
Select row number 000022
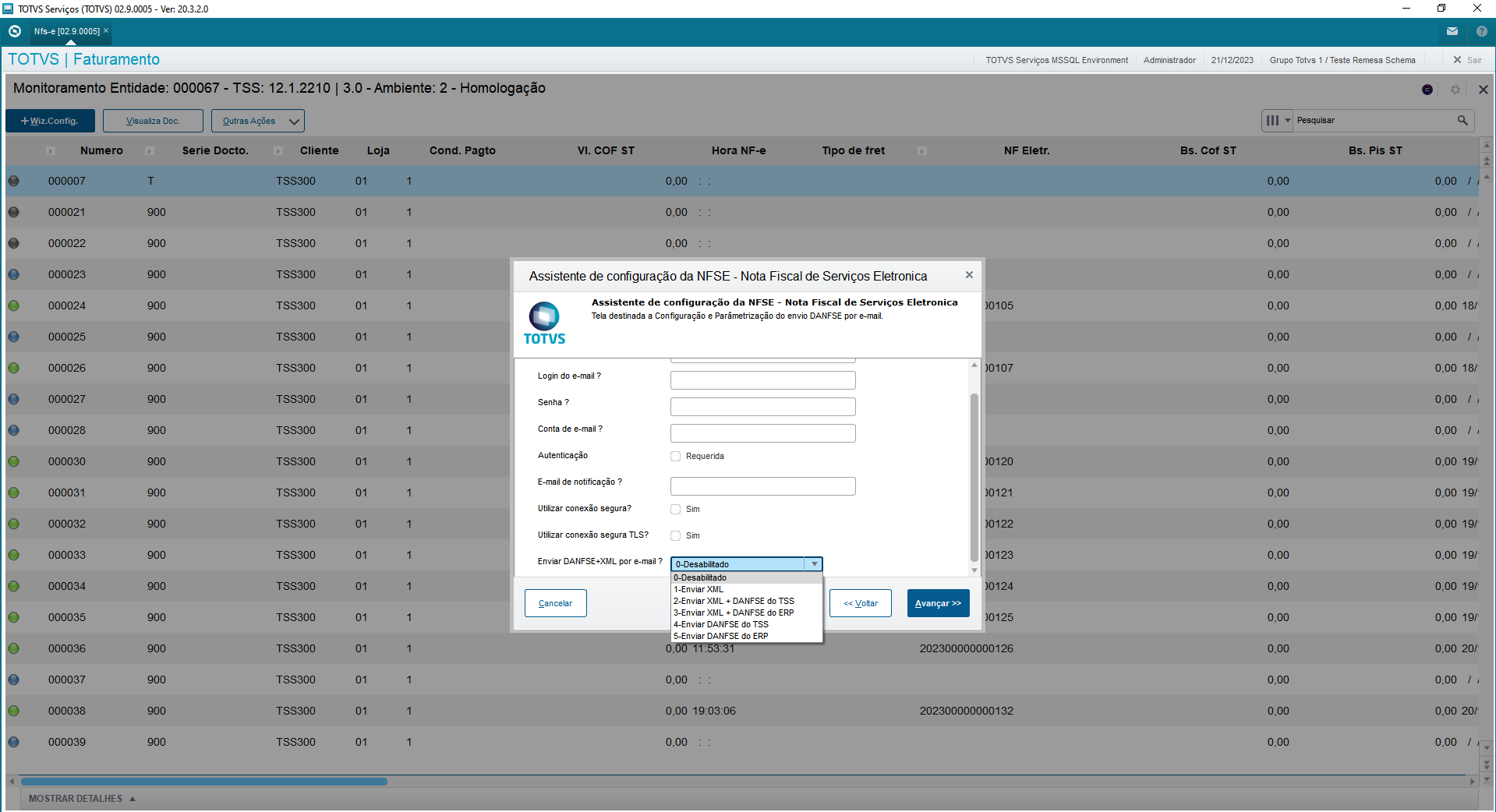point(67,243)
